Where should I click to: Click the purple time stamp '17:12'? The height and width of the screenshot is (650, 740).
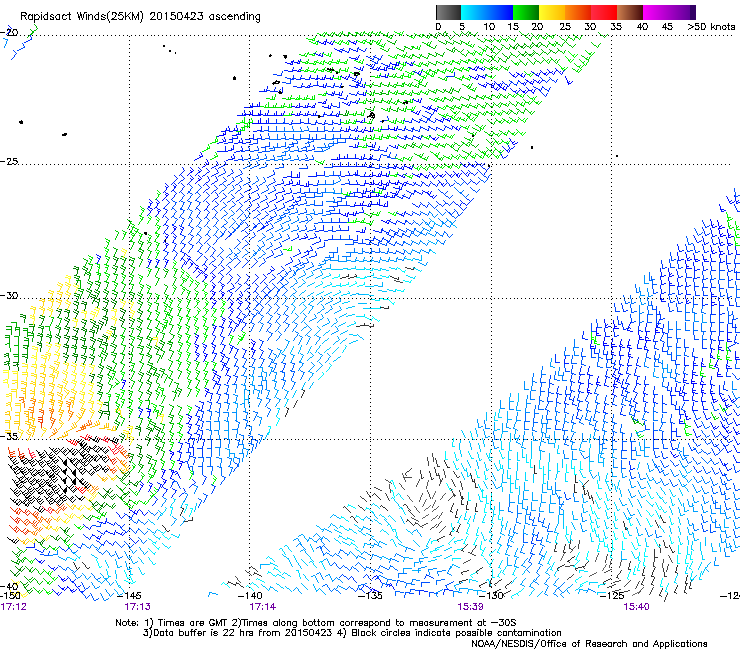click(x=13, y=607)
